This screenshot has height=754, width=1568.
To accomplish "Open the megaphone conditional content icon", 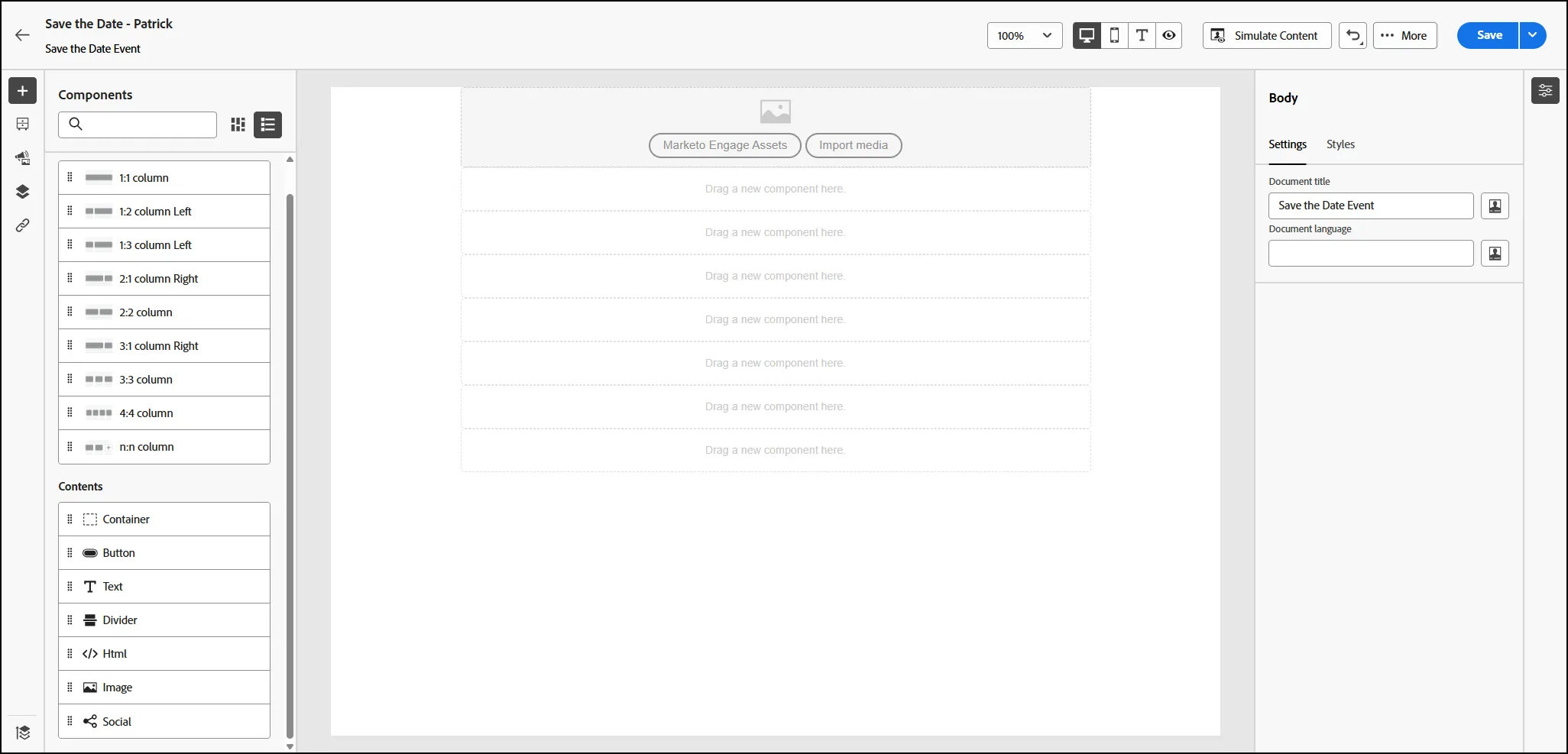I will pos(23,158).
